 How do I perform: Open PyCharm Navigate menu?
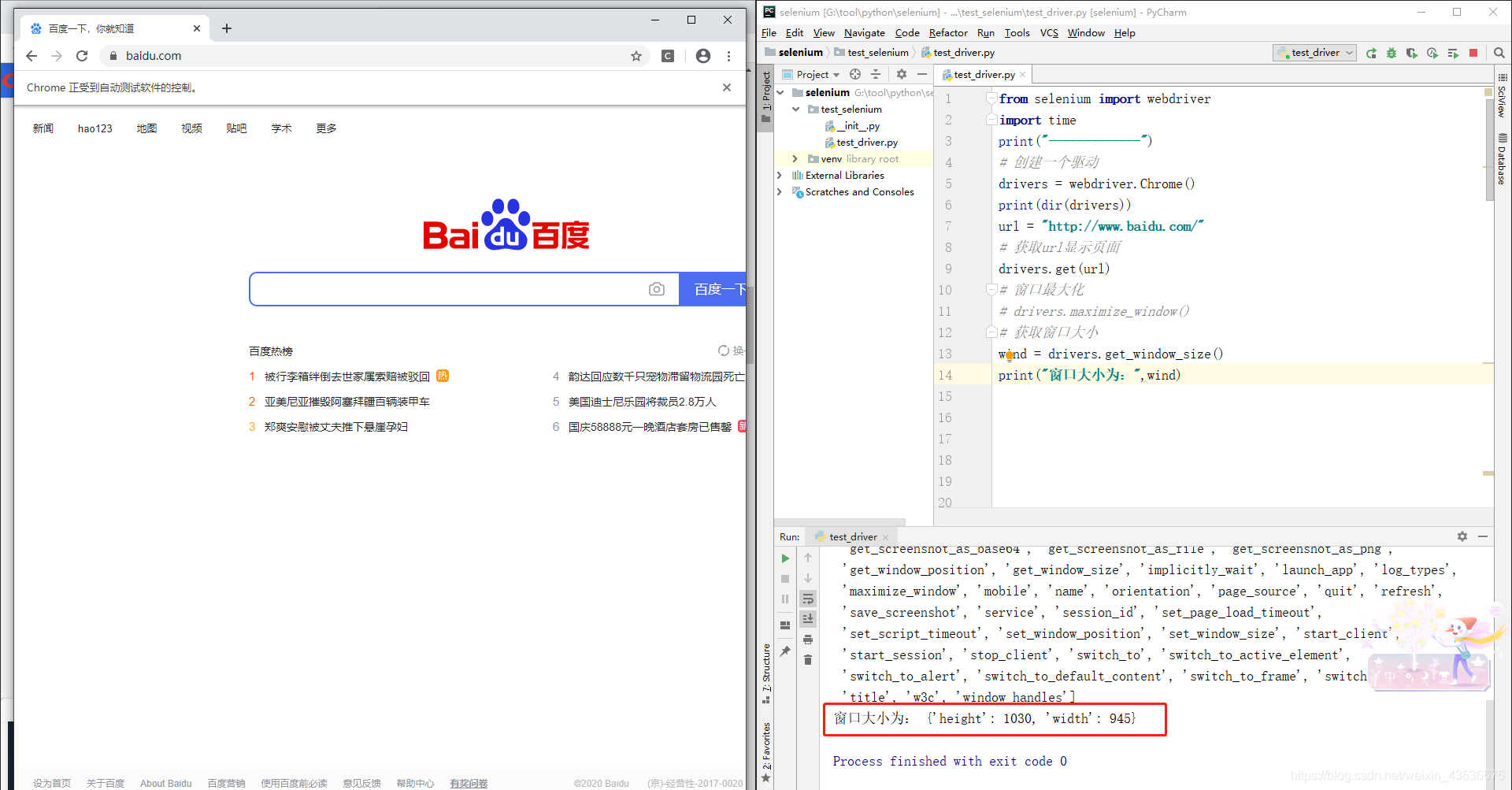click(865, 33)
